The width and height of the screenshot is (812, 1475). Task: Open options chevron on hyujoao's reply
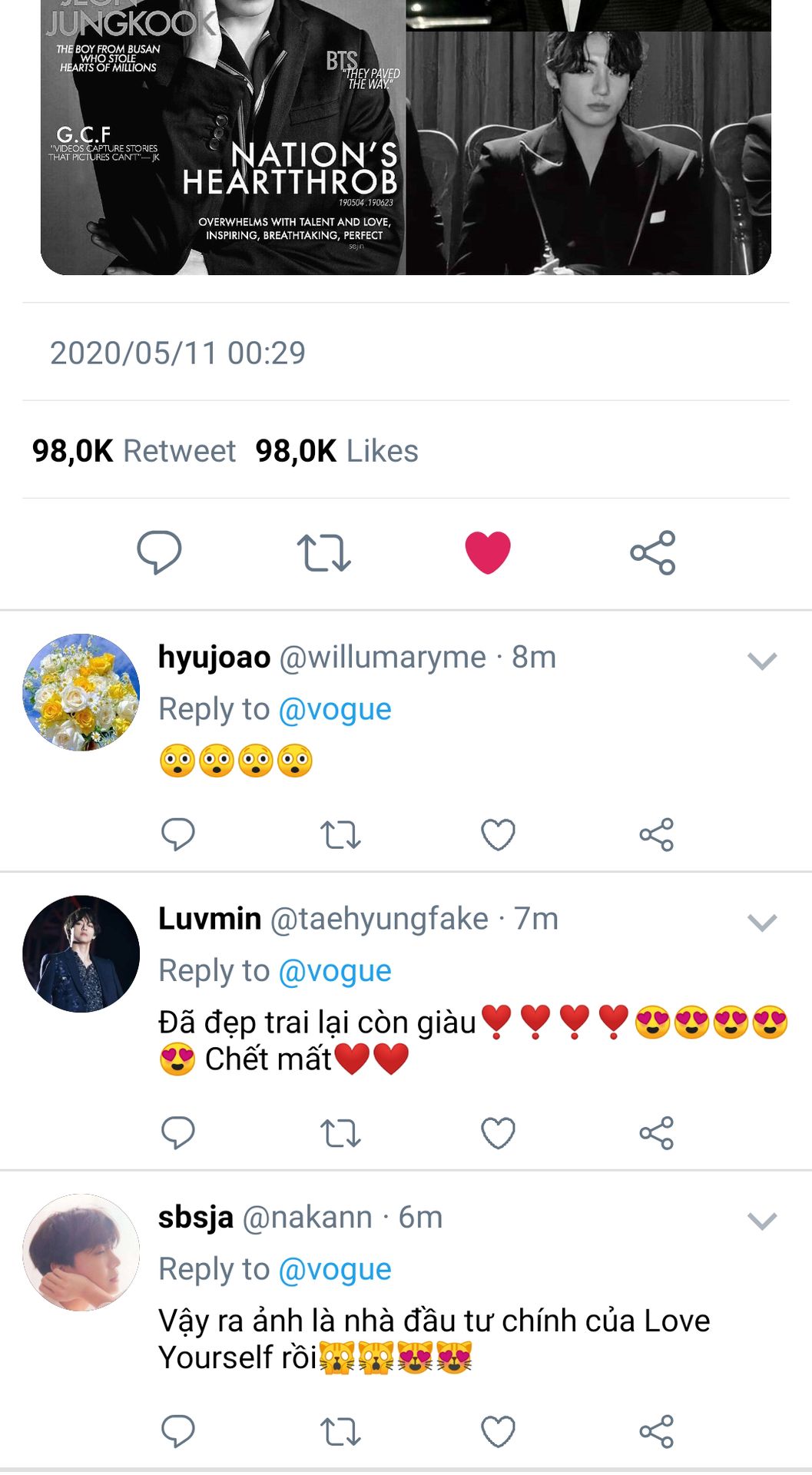pyautogui.click(x=762, y=661)
